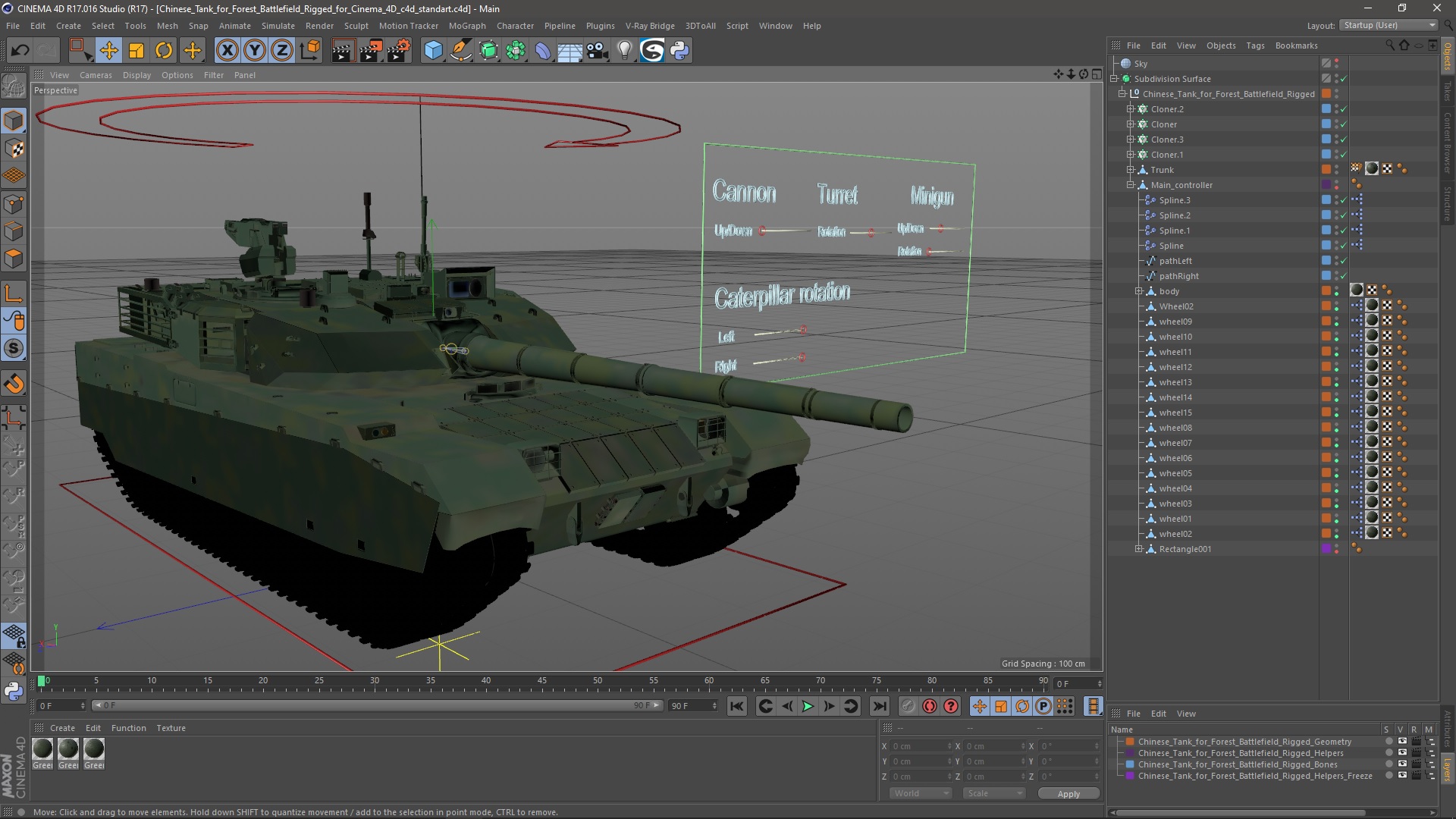Open Edit Render Settings icon

tap(399, 51)
